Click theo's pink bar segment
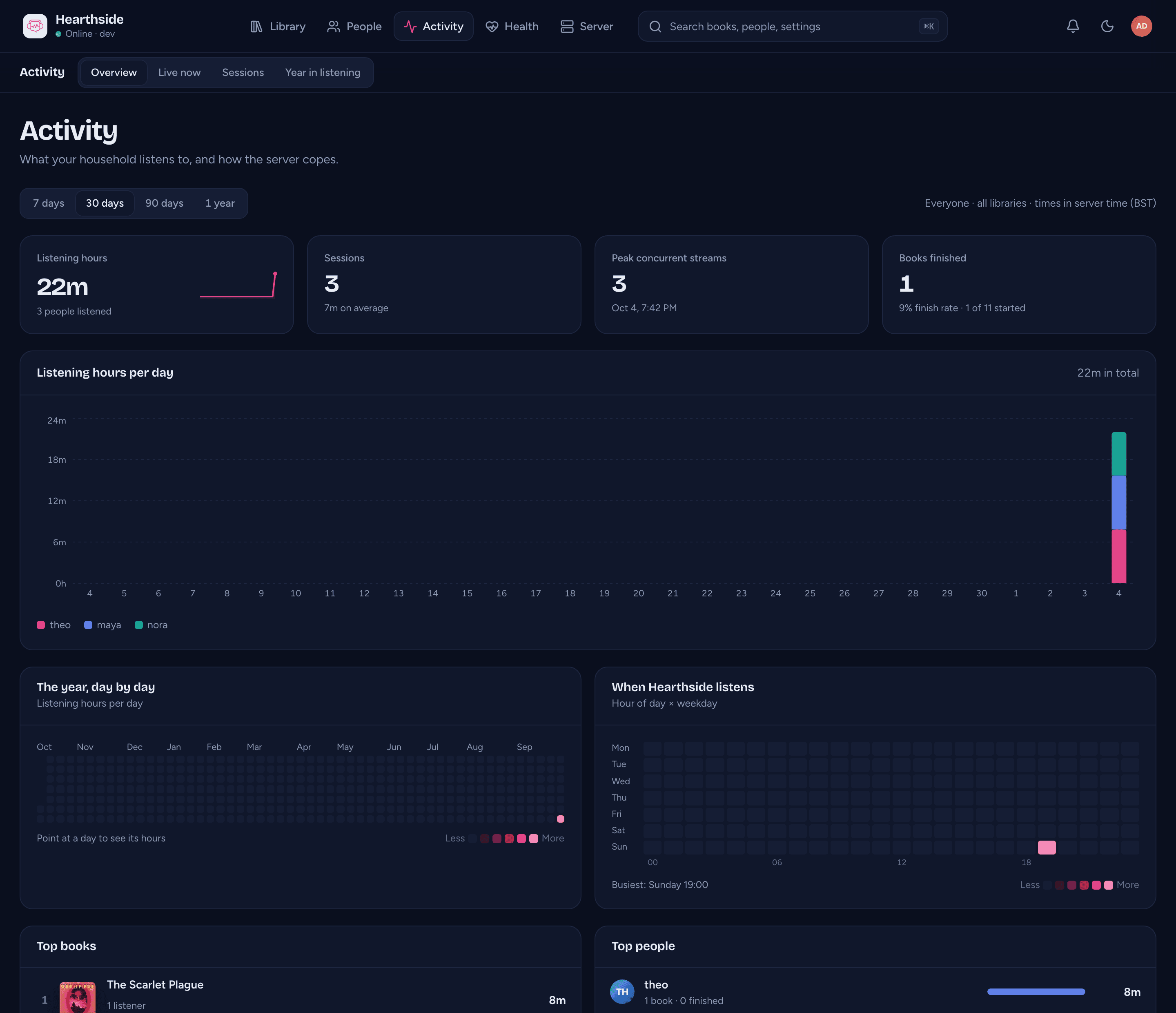 tap(1119, 556)
